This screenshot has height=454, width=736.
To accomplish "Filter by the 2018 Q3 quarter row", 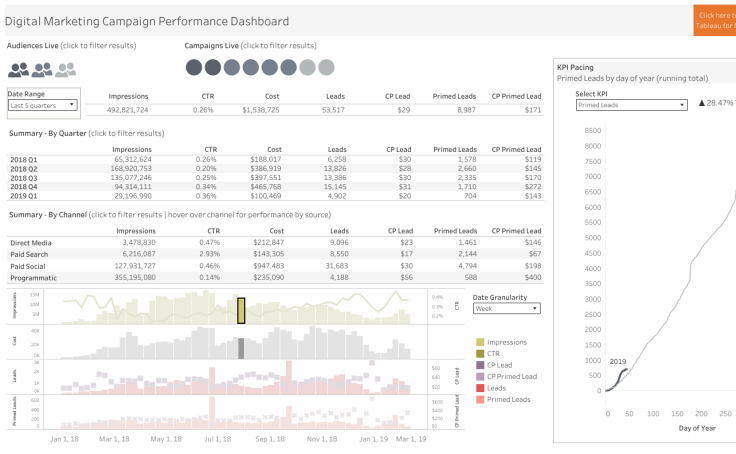I will tap(23, 178).
